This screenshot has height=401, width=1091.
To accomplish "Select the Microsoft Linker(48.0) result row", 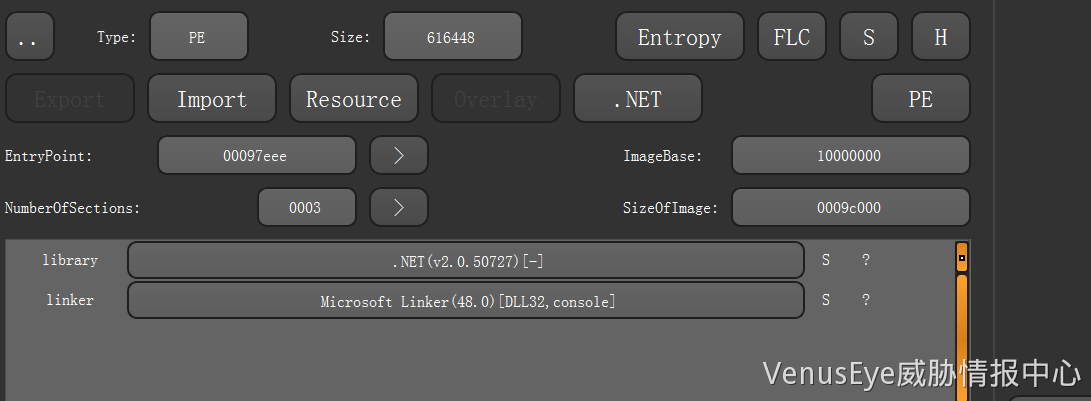I will pos(466,301).
